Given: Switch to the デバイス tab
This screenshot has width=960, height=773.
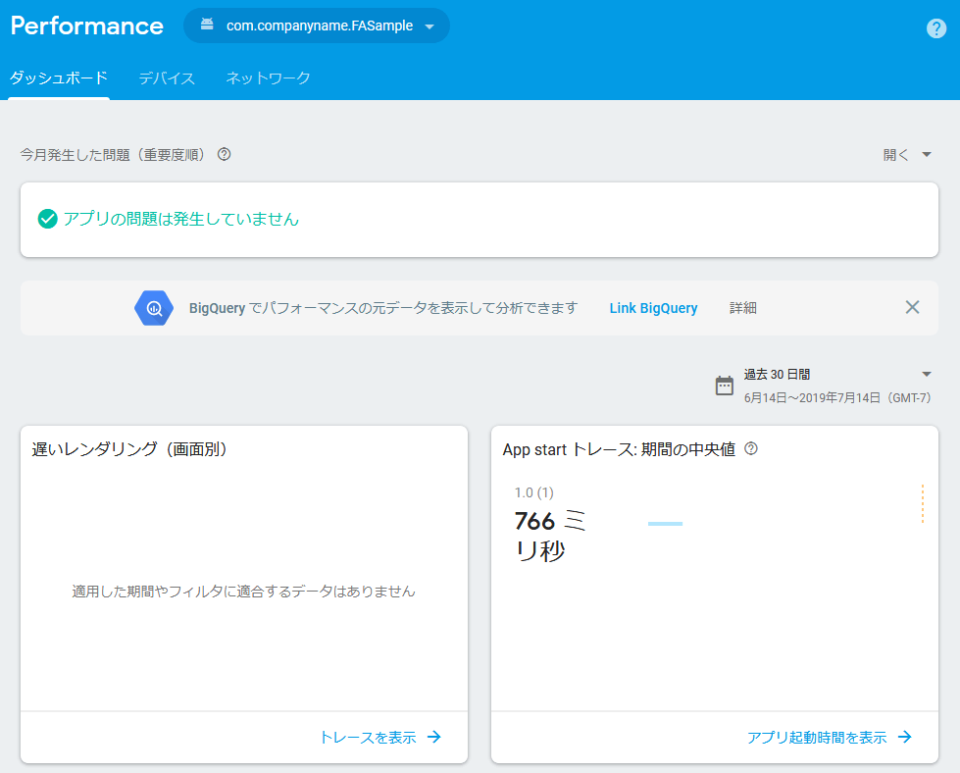Looking at the screenshot, I should click(166, 77).
